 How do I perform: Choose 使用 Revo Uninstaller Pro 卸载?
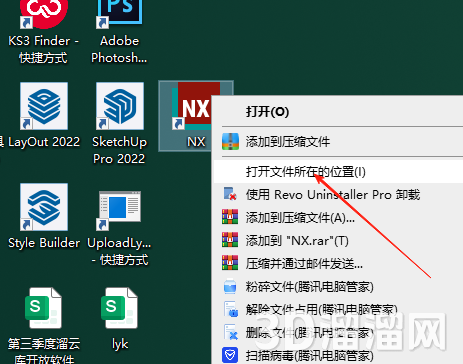[337, 194]
